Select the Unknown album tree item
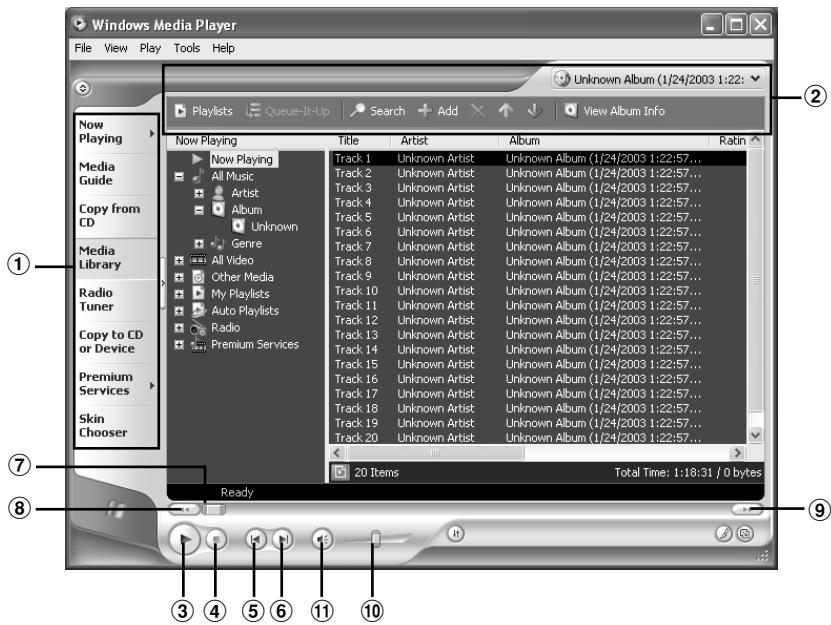Viewport: 831px width, 625px height. pos(274,227)
